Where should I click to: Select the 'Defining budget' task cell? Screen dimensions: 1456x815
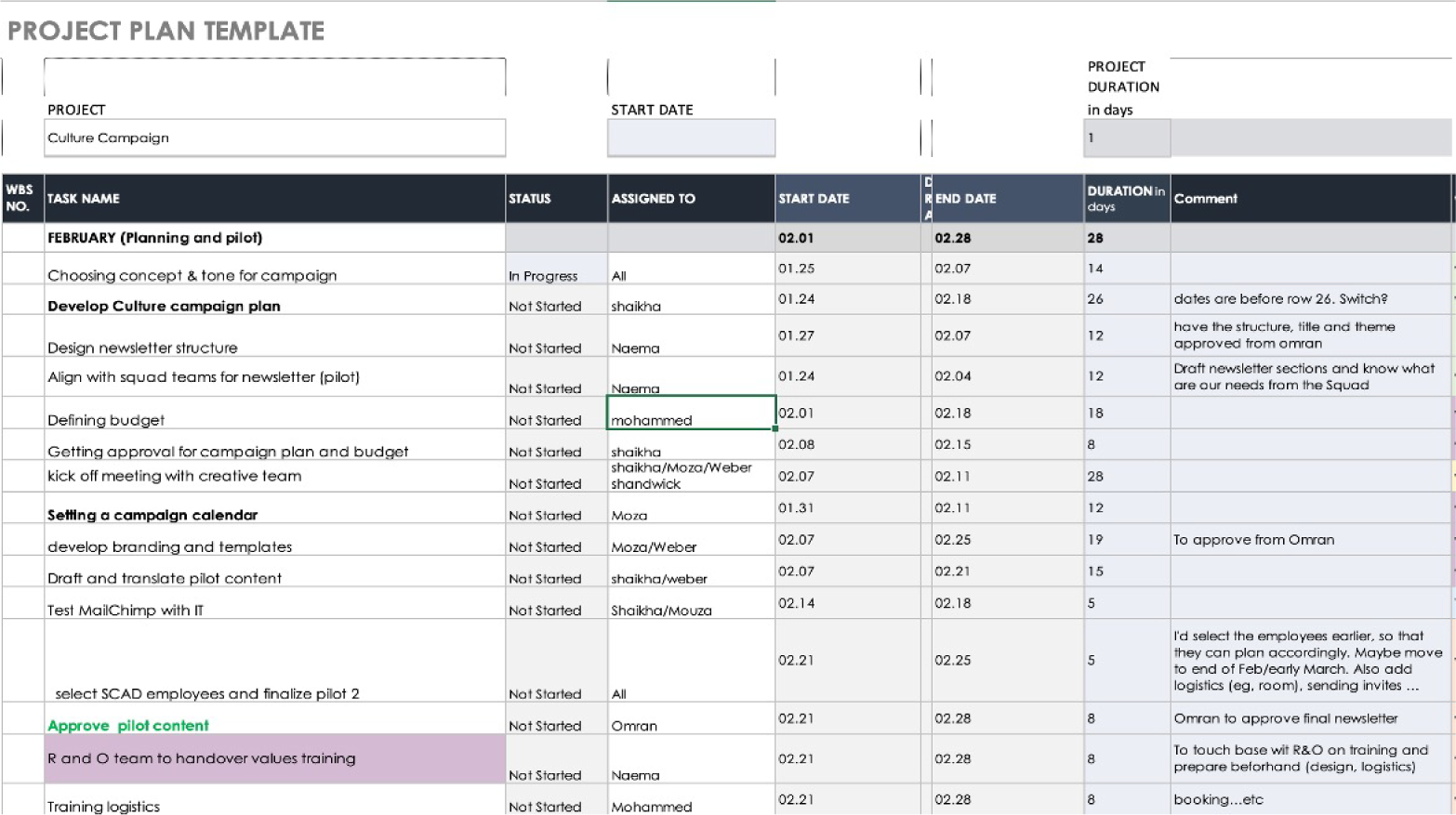coord(275,413)
